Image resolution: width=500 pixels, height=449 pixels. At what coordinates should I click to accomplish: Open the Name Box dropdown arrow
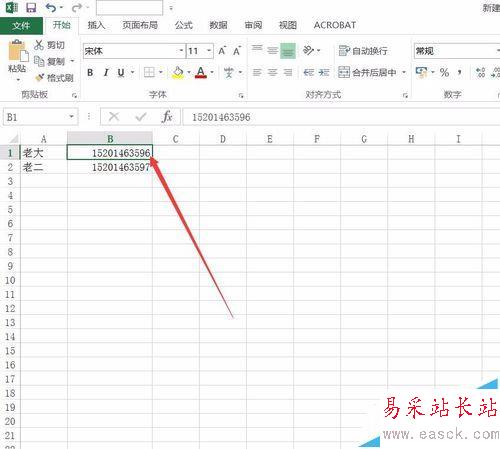[x=72, y=117]
